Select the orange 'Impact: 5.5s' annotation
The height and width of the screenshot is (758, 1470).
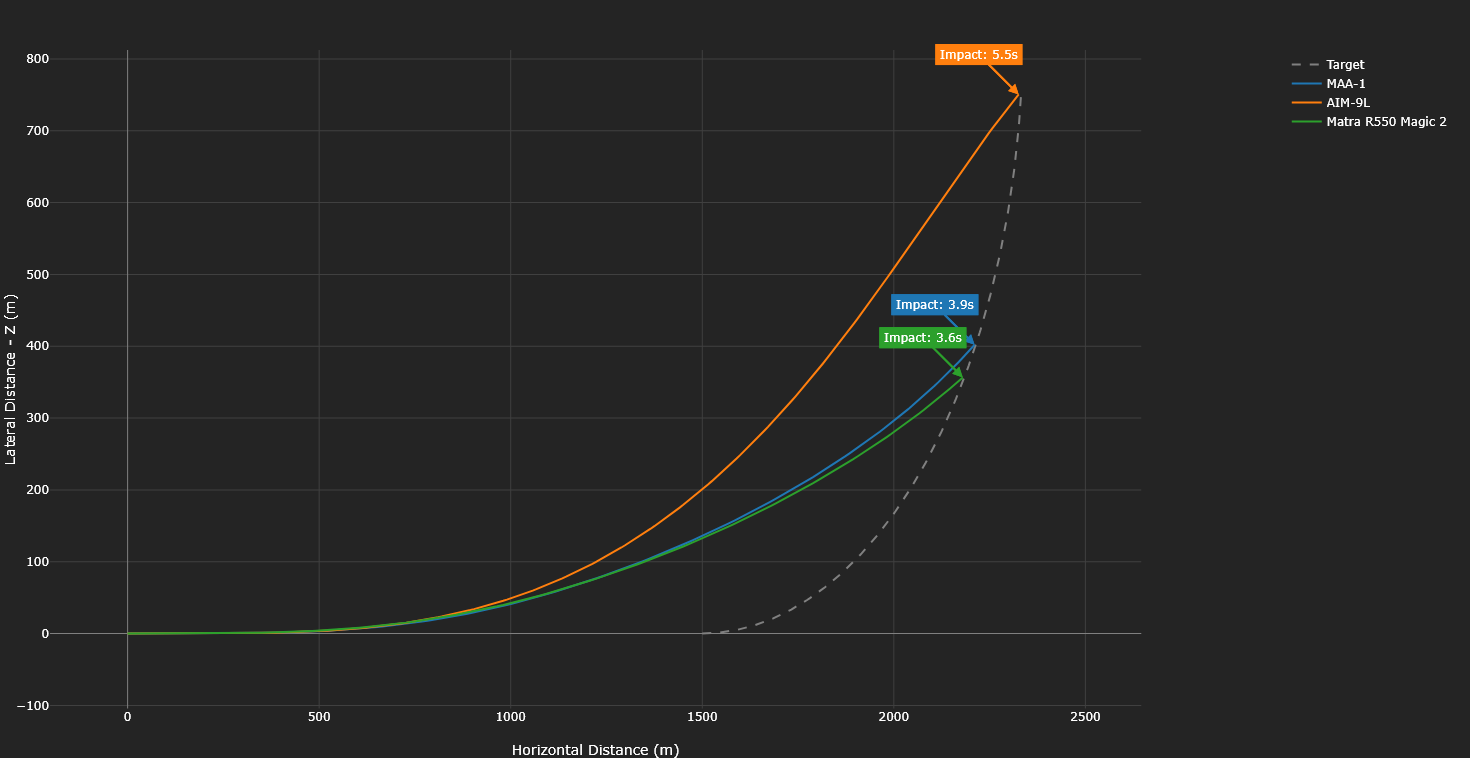point(978,55)
